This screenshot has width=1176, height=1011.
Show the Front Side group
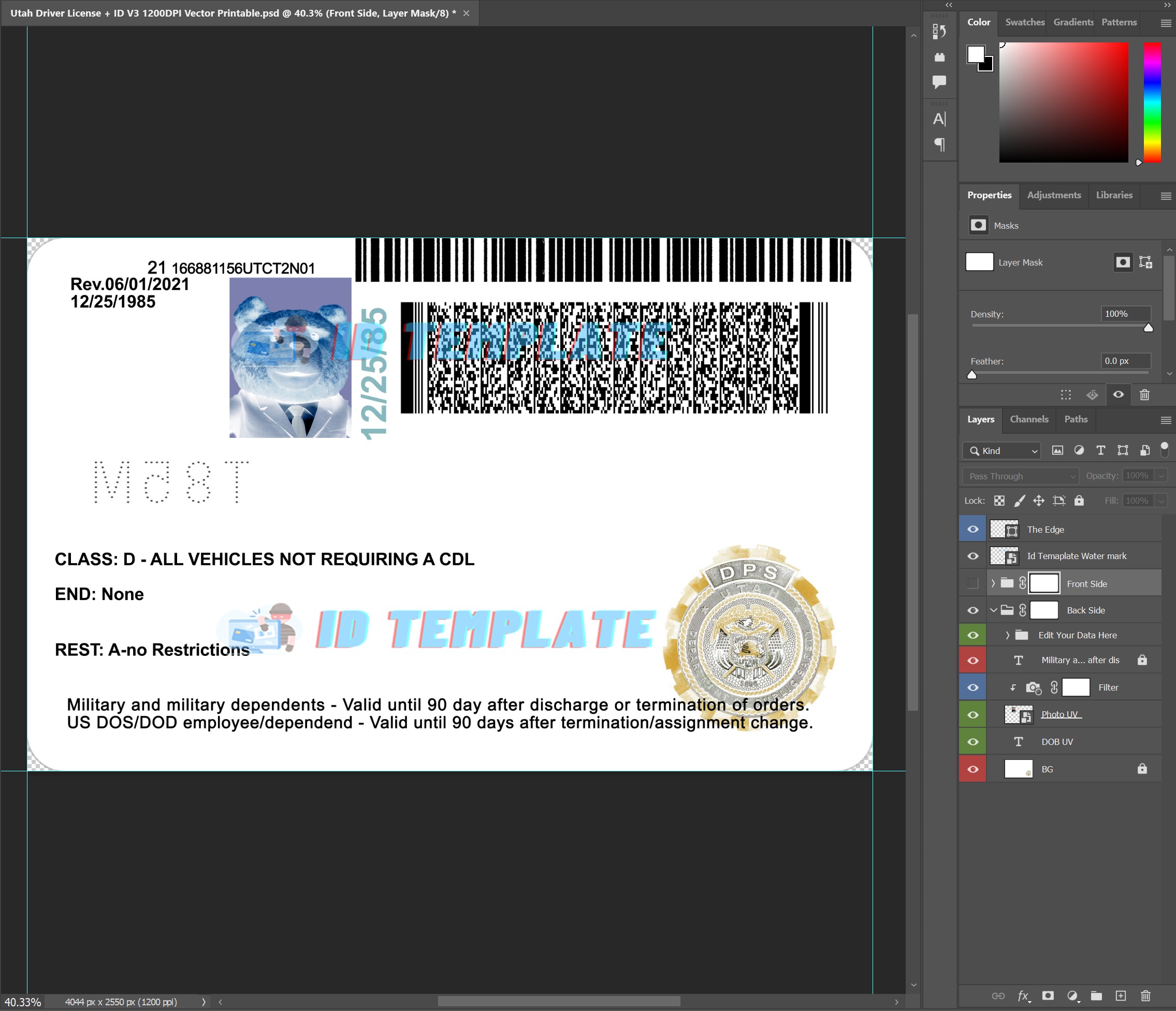[x=973, y=583]
